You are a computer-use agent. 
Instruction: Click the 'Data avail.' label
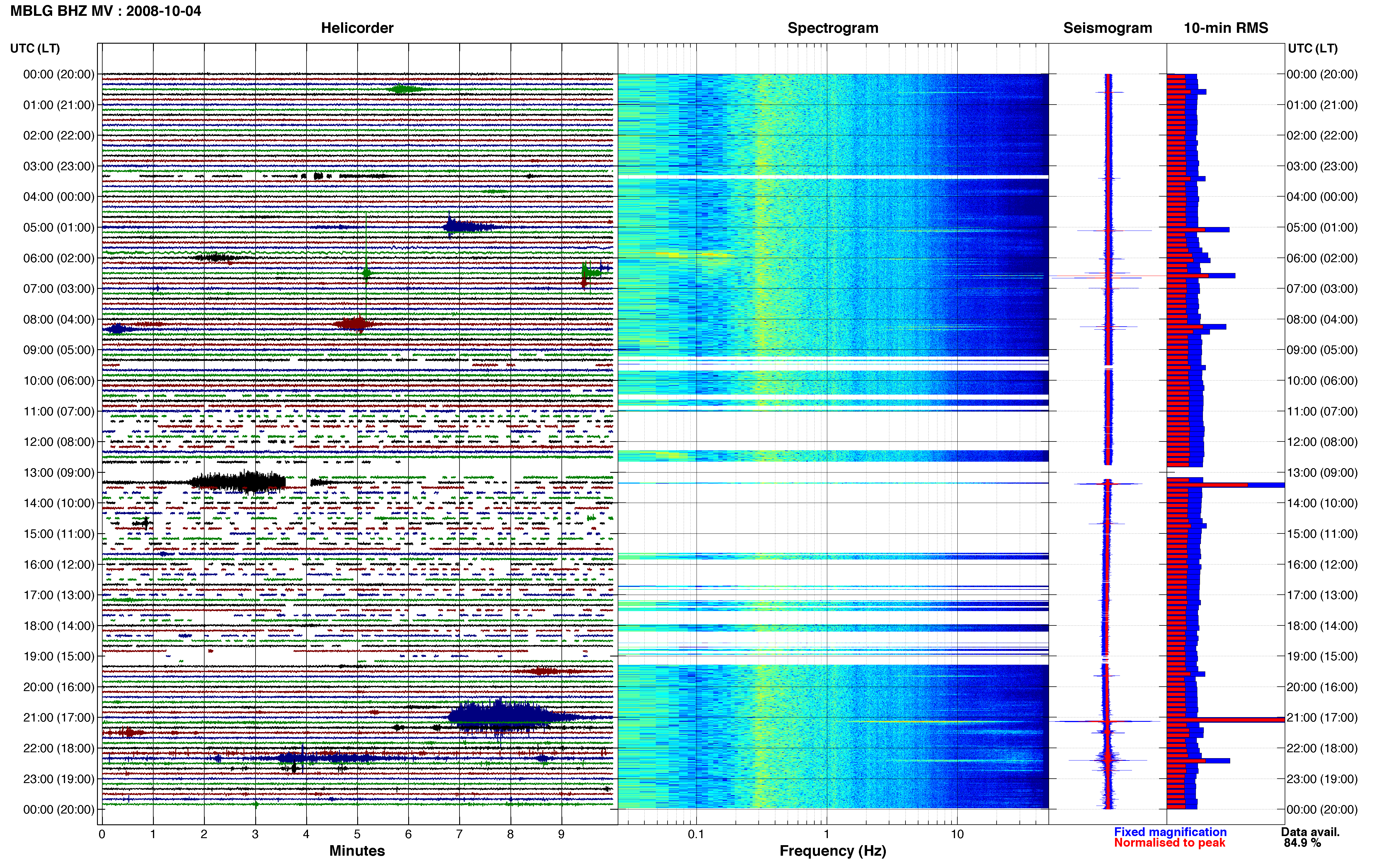point(1310,832)
